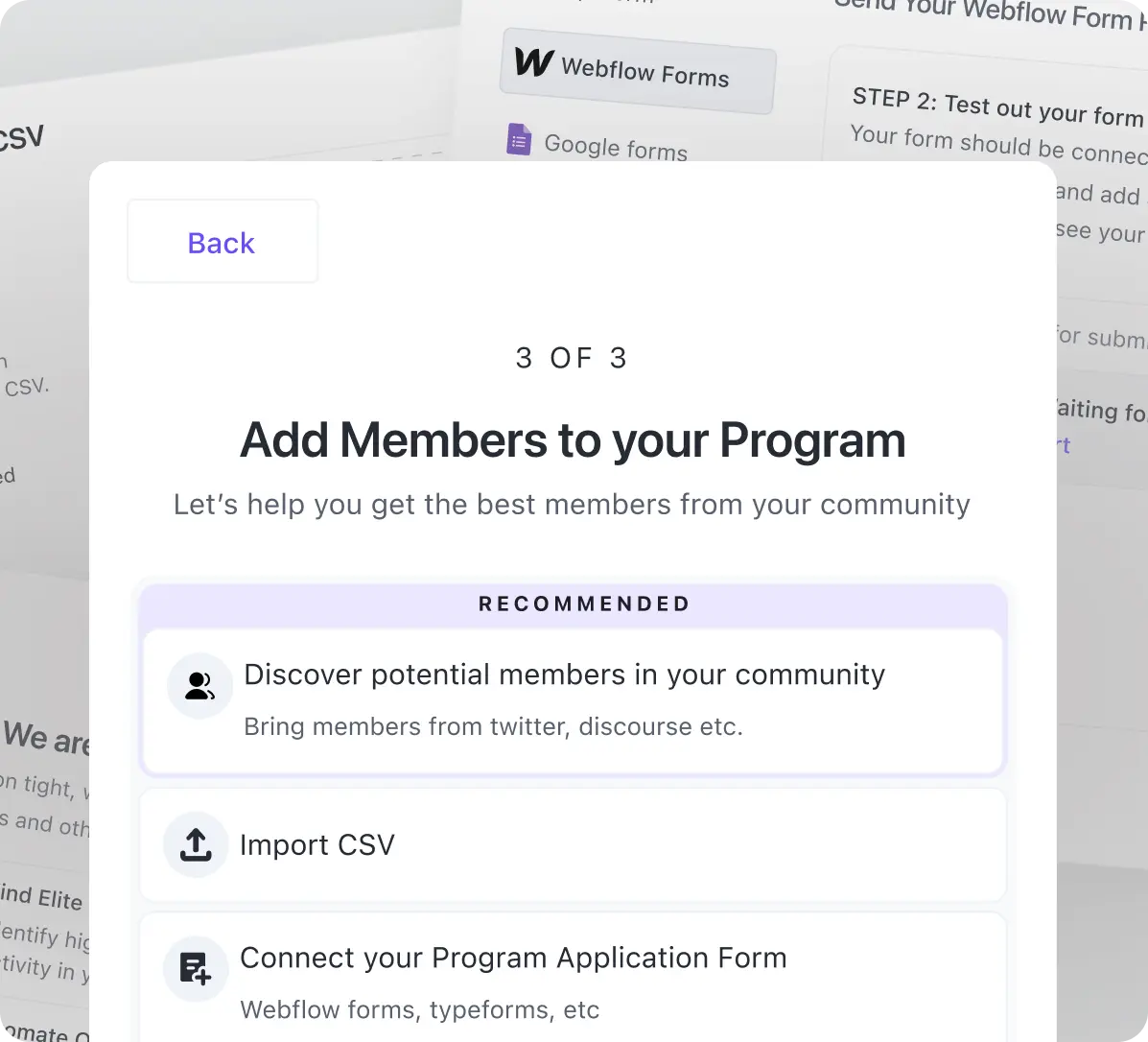
Task: Click the form-plus icon for Program Application Form
Action: pos(196,969)
